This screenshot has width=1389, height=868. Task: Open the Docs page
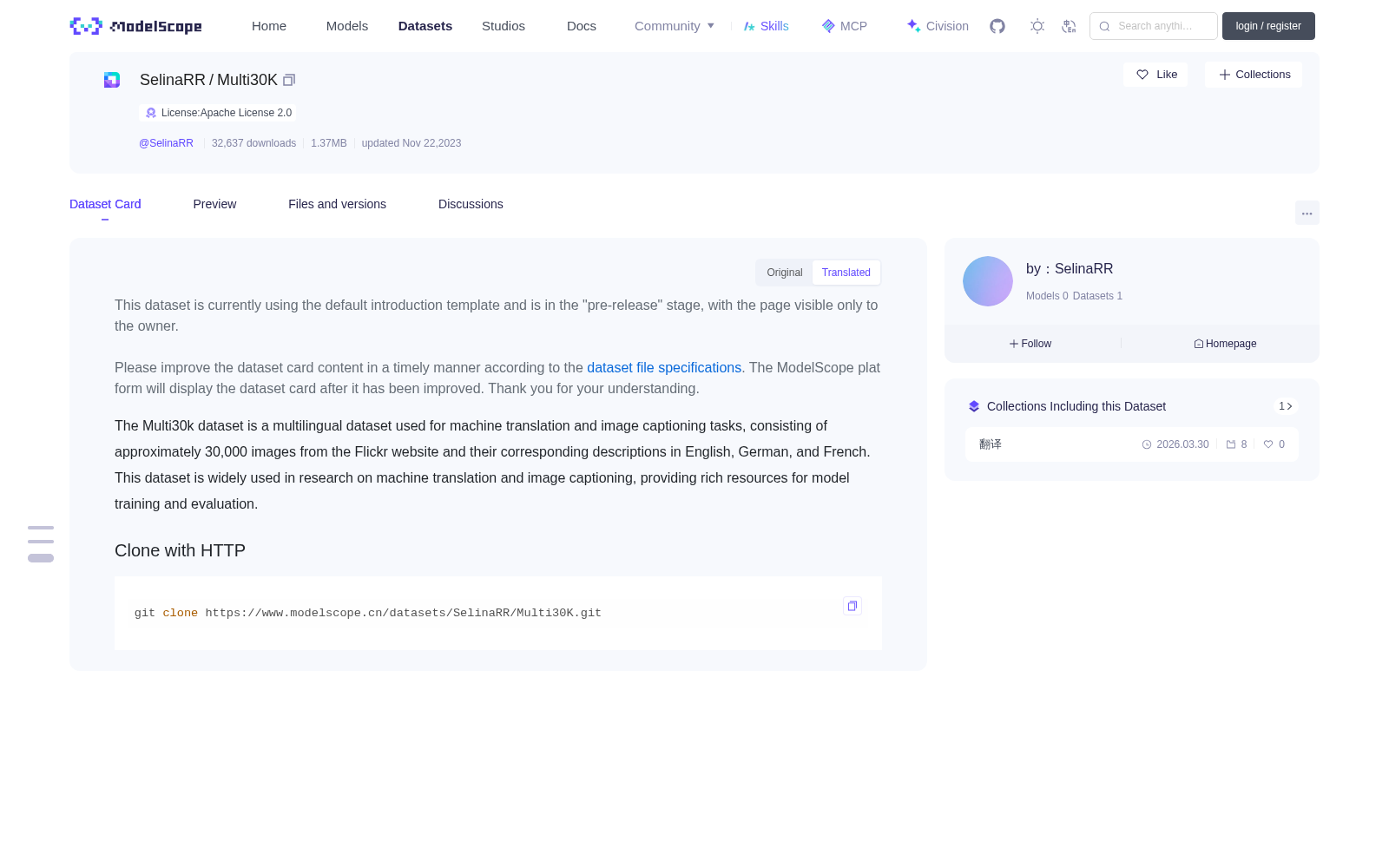582,26
